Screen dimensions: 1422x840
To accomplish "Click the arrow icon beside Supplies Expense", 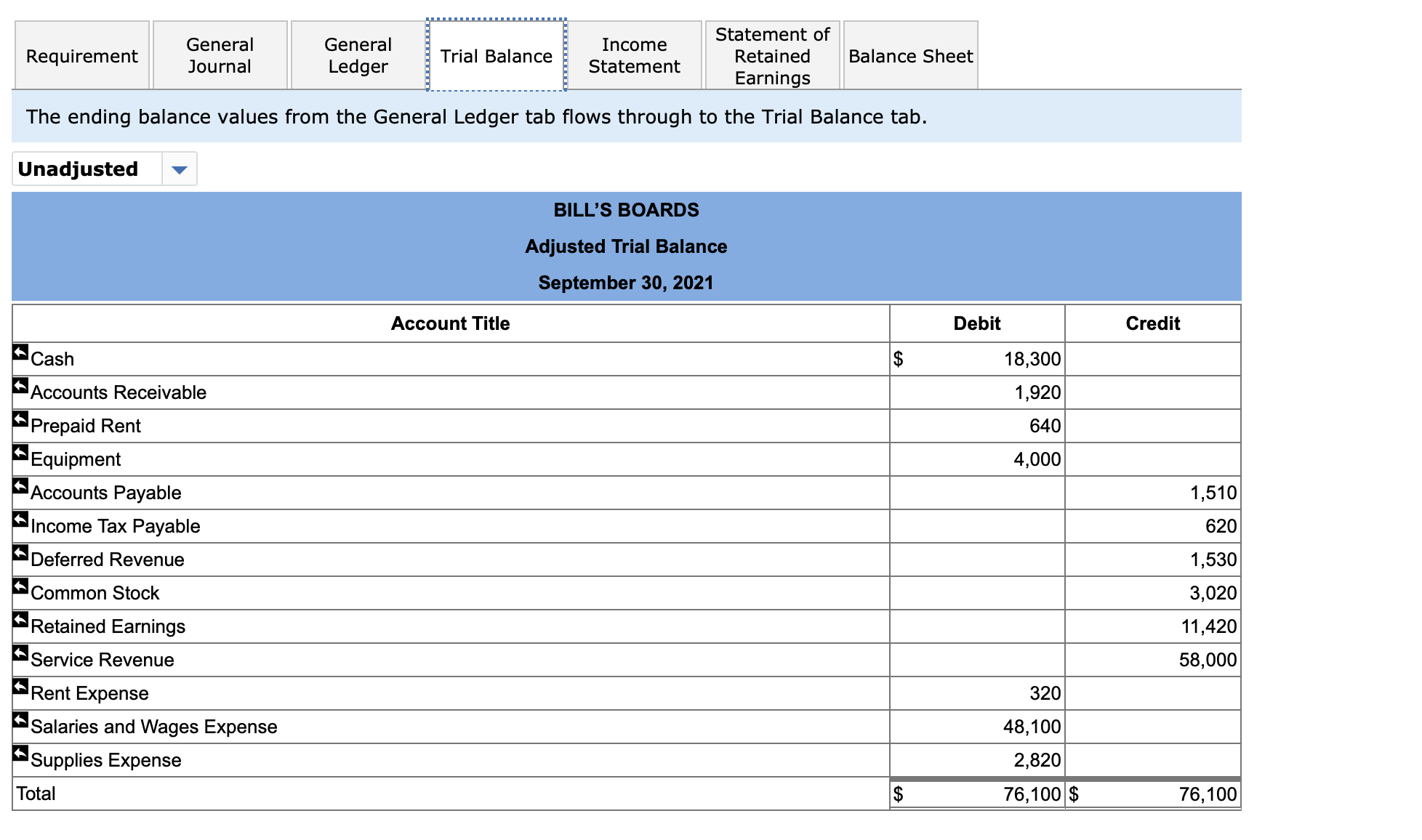I will pyautogui.click(x=20, y=754).
